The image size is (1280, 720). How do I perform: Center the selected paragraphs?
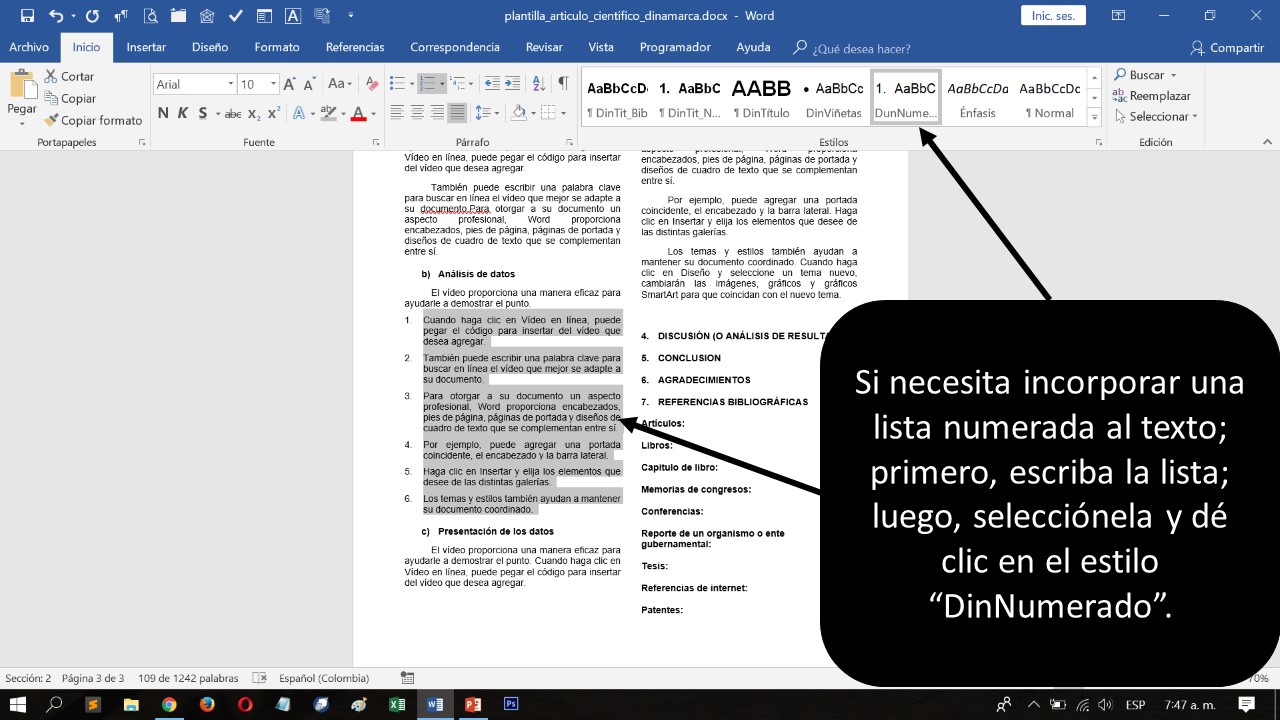coord(417,113)
